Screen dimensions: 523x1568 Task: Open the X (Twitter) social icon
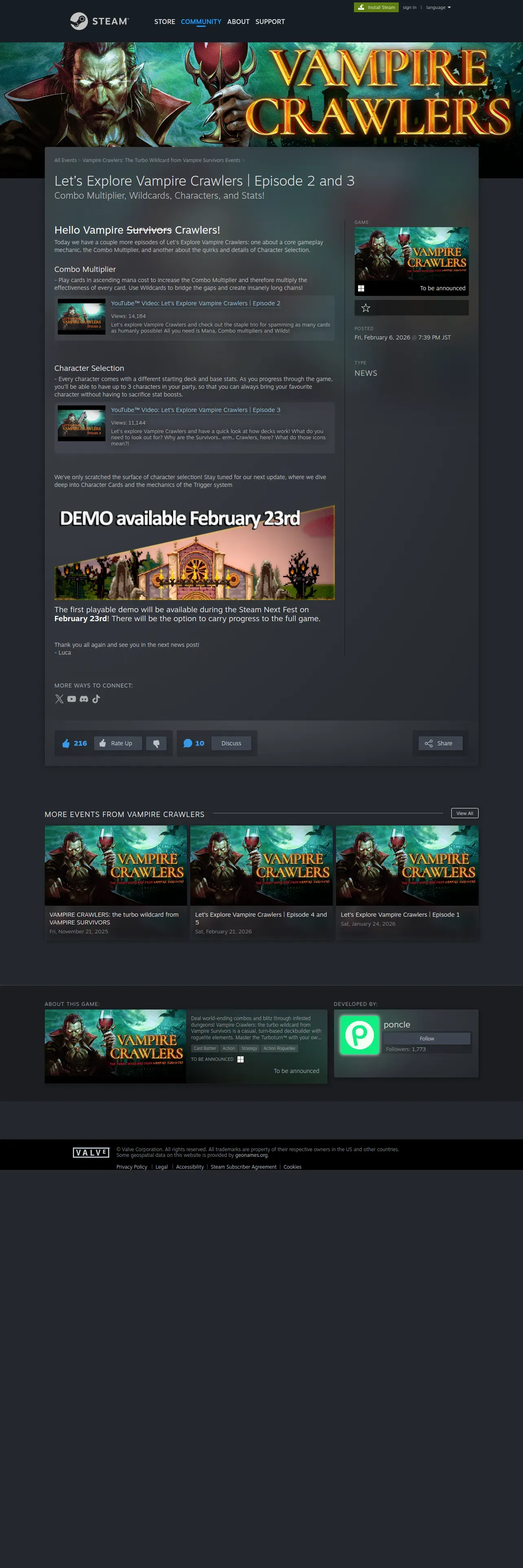tap(59, 699)
